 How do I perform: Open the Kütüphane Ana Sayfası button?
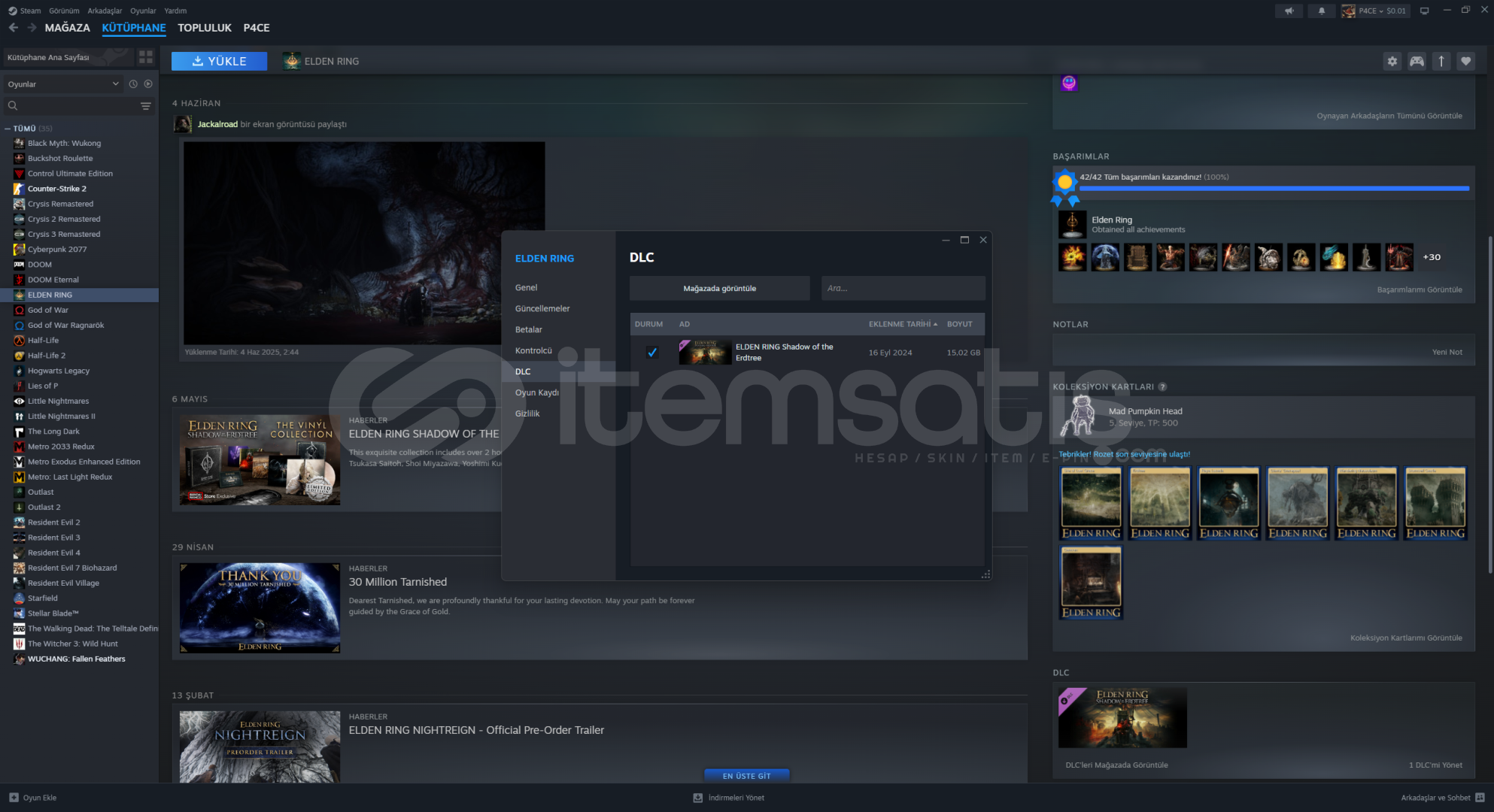(x=68, y=57)
